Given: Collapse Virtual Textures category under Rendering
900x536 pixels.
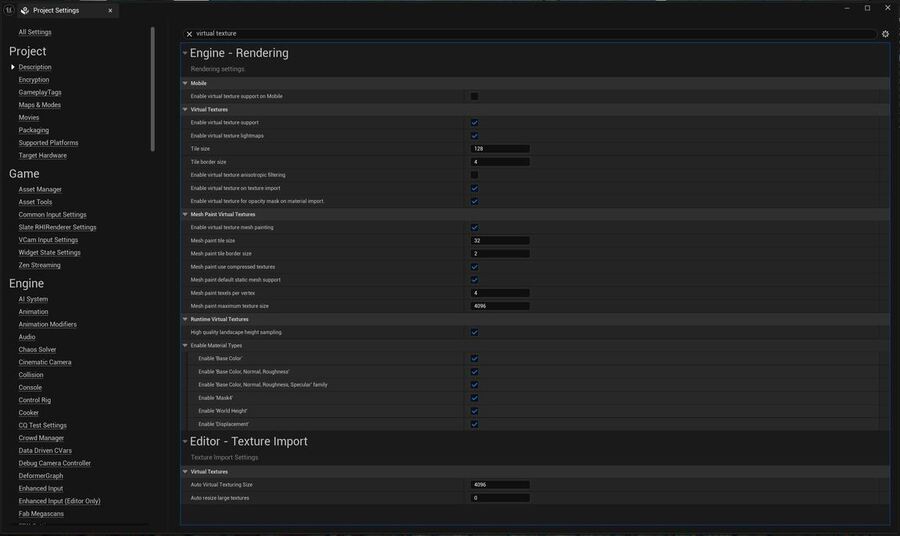Looking at the screenshot, I should point(185,110).
